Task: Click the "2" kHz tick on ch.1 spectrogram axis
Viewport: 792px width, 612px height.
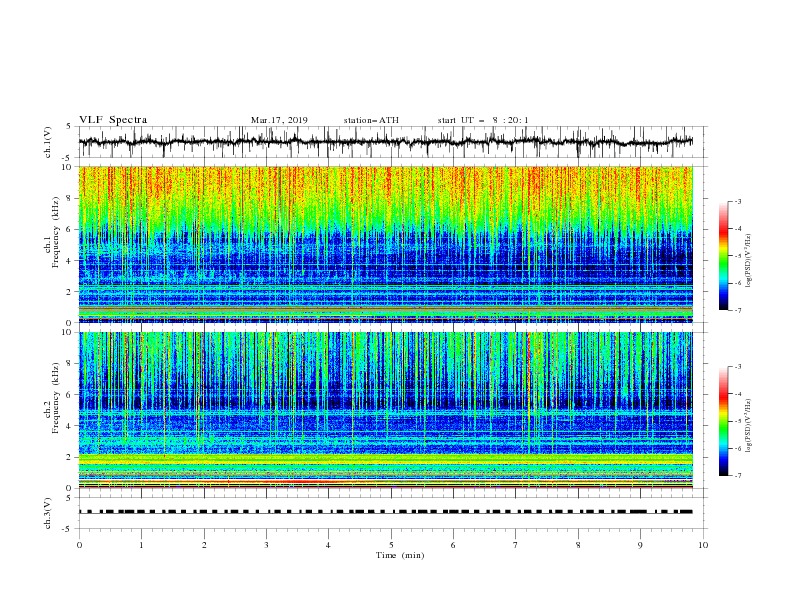Action: coord(69,291)
